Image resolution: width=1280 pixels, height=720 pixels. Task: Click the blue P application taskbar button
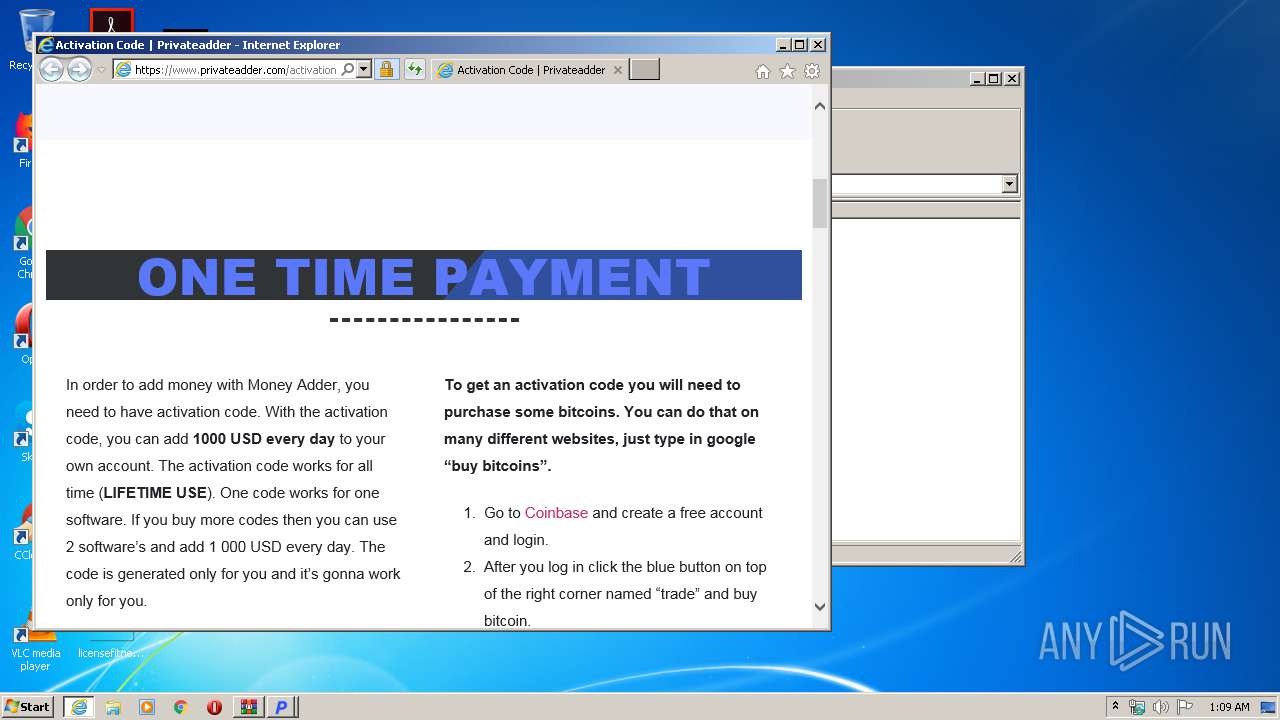tap(282, 707)
